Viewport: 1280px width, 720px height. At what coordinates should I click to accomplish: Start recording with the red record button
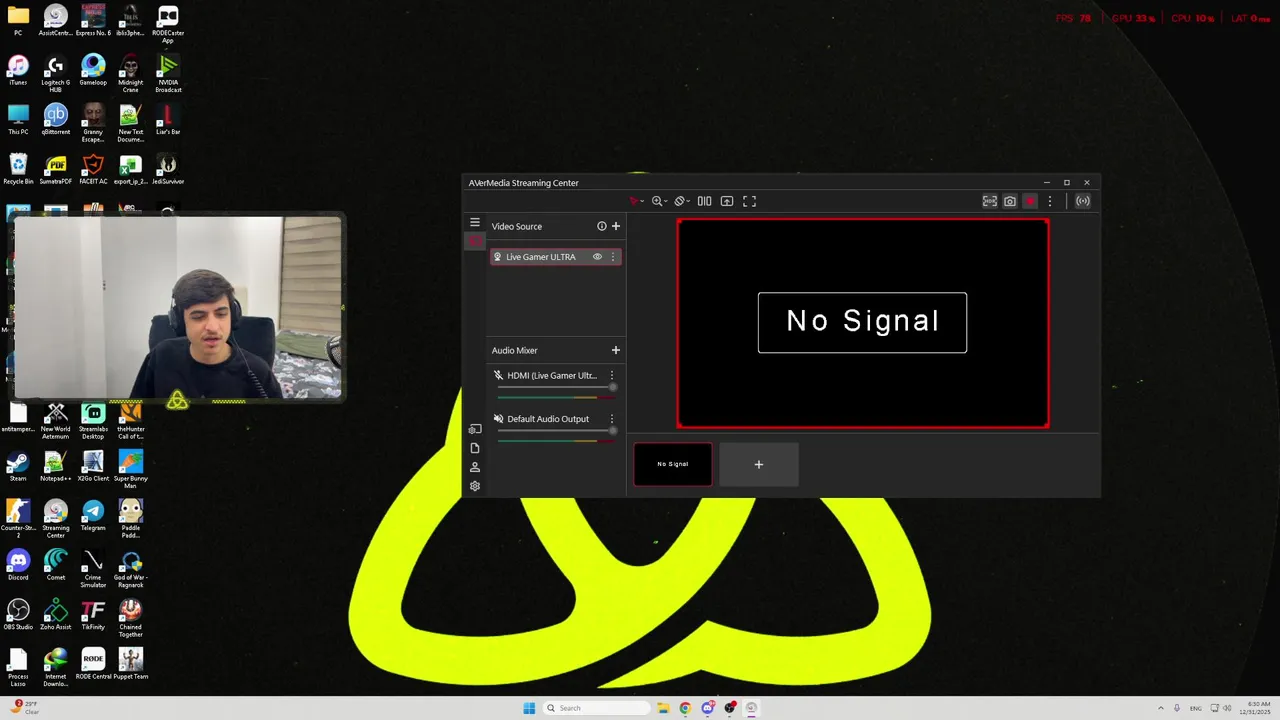(x=1030, y=201)
